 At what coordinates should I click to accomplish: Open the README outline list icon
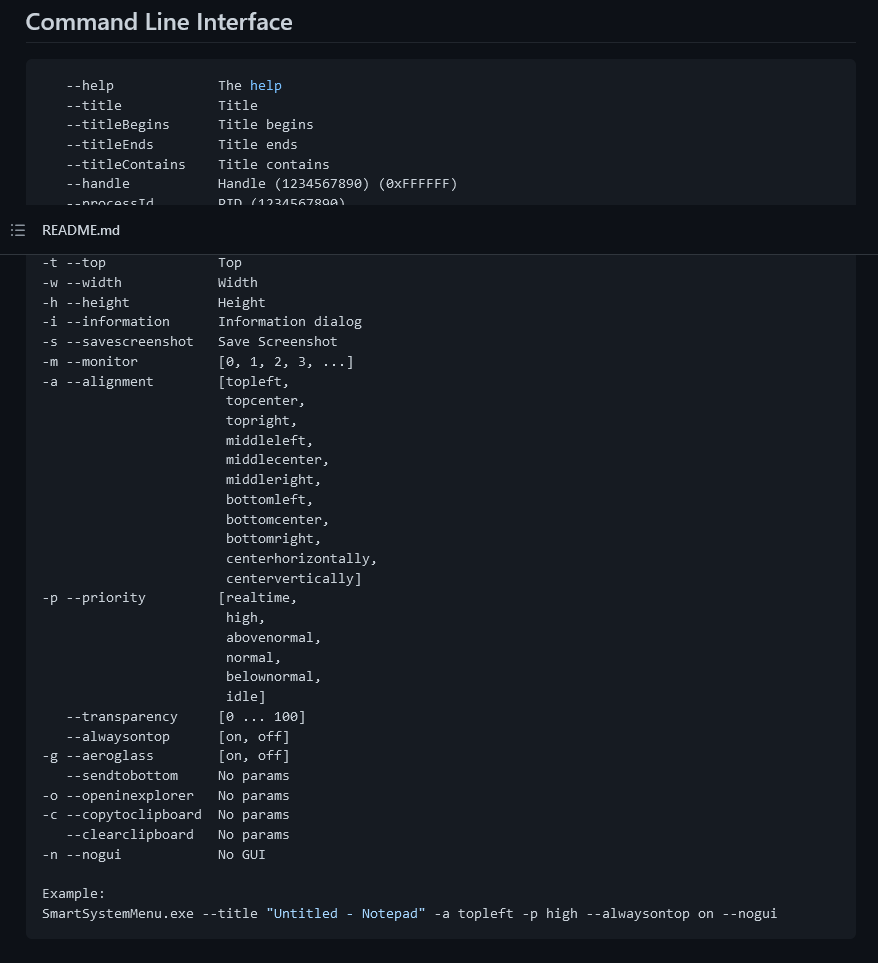coord(18,230)
